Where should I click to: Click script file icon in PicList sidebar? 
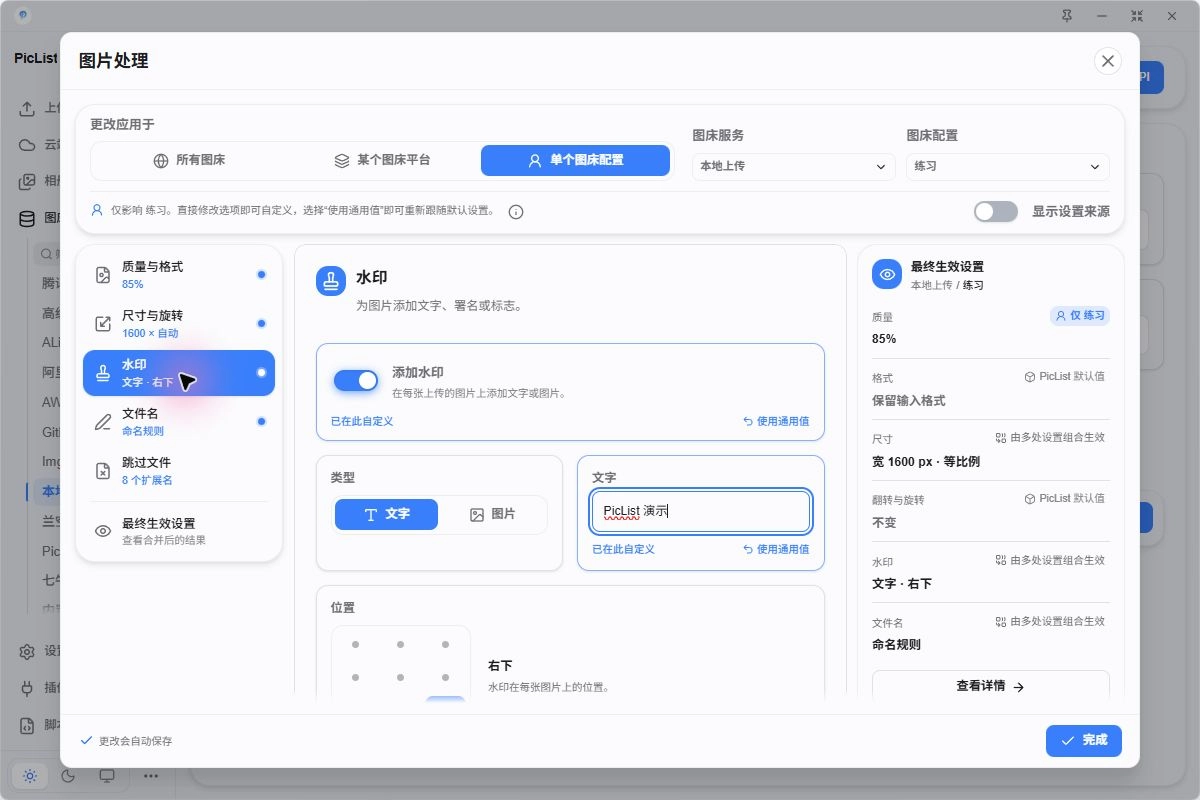(x=28, y=724)
